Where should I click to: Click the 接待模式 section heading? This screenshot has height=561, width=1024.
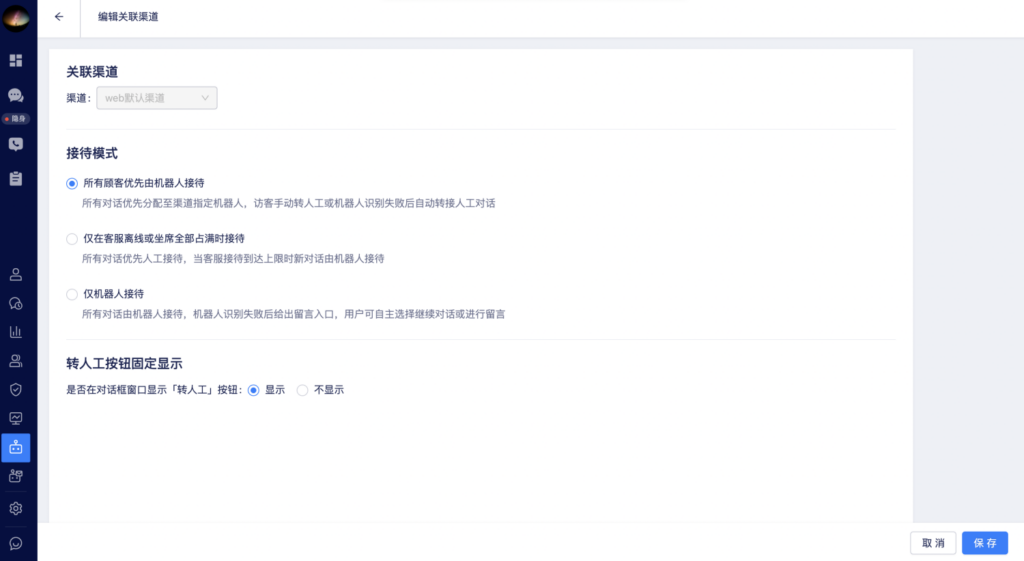pos(92,153)
